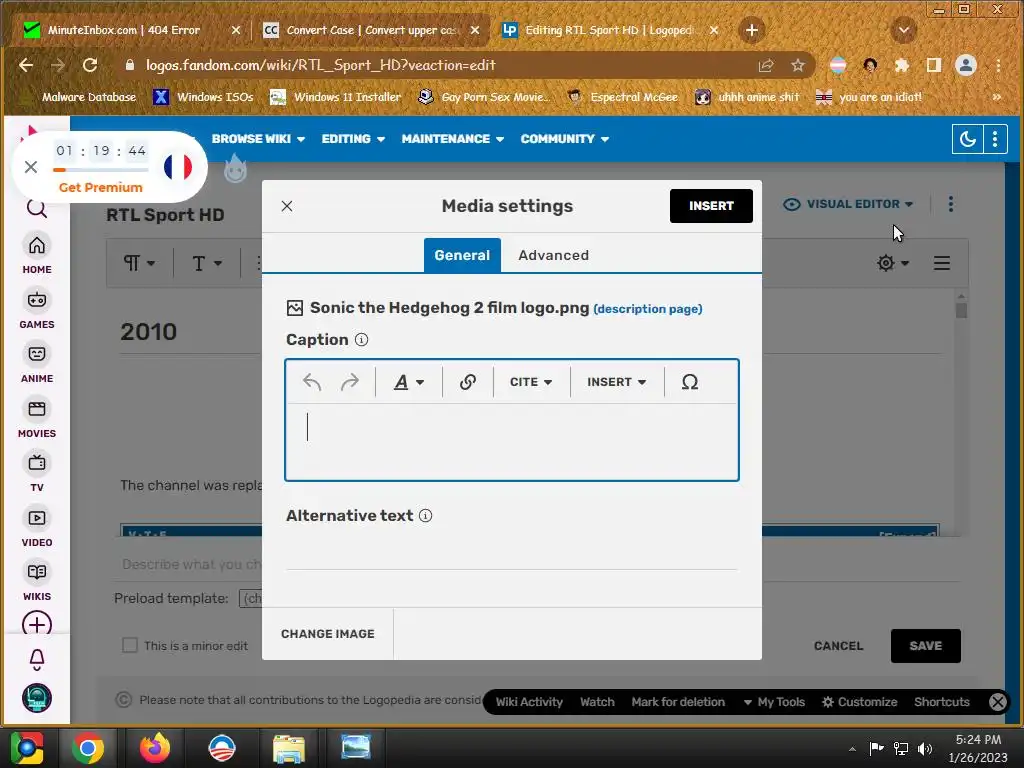The height and width of the screenshot is (768, 1024).
Task: Open TV in Fandom sidebar
Action: (x=37, y=472)
